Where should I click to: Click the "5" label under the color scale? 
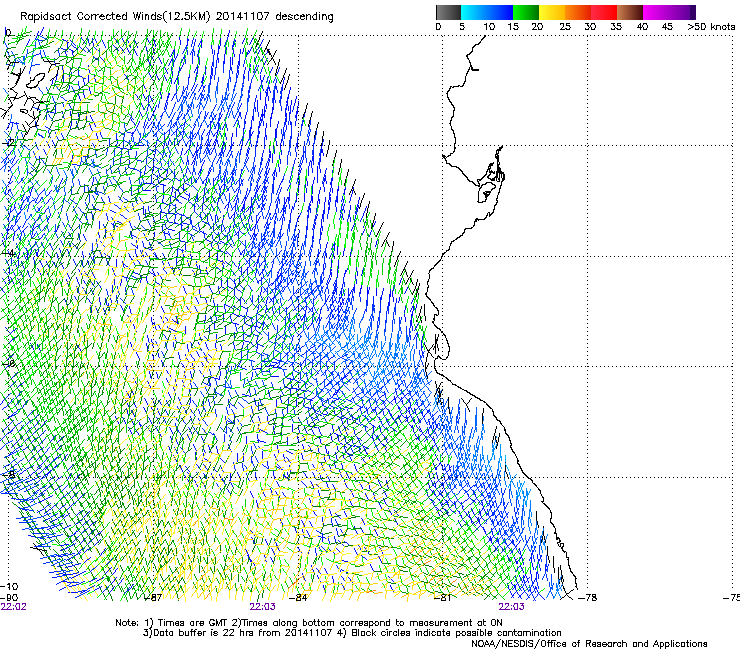point(462,27)
